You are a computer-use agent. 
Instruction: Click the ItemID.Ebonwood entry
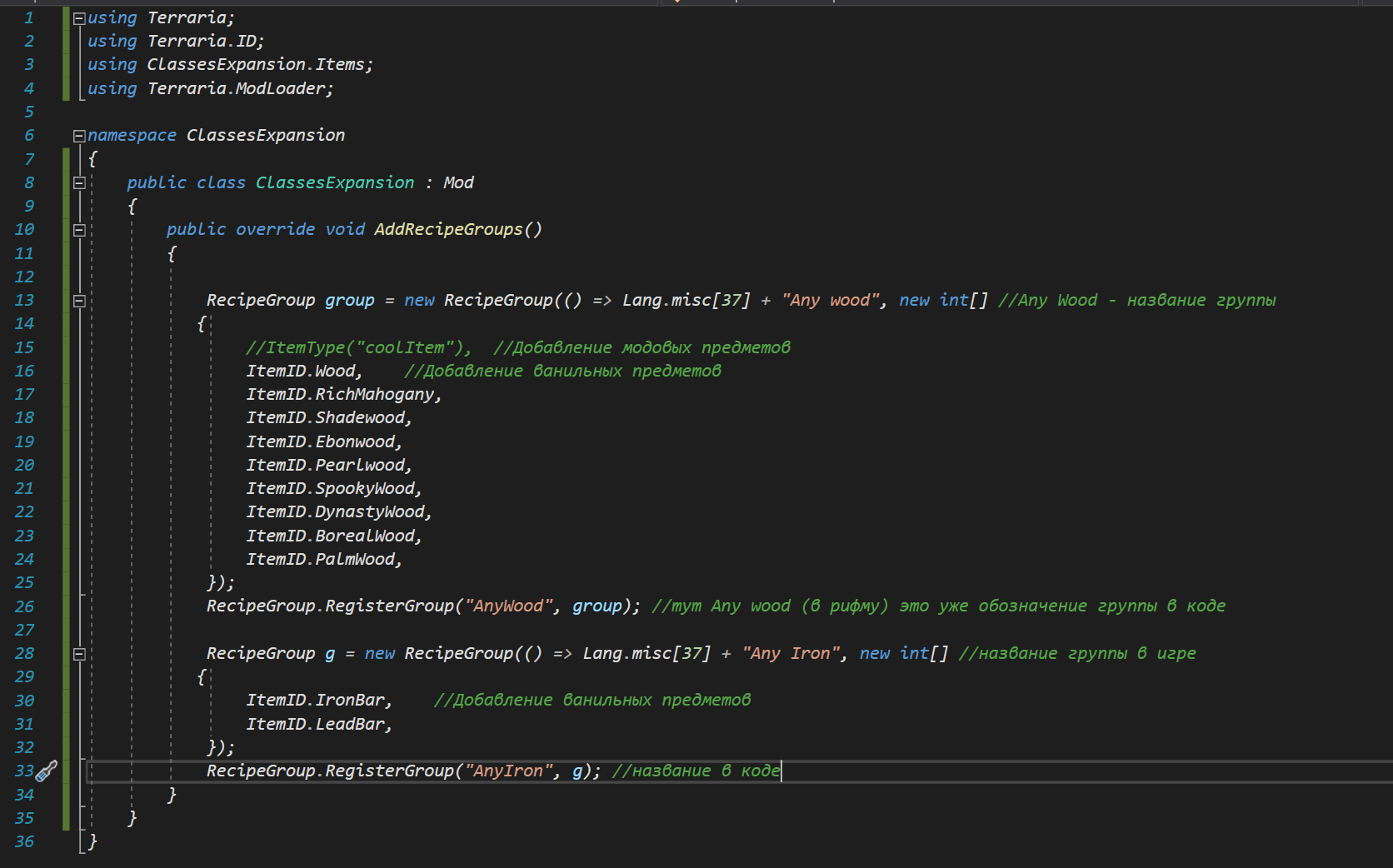[324, 441]
